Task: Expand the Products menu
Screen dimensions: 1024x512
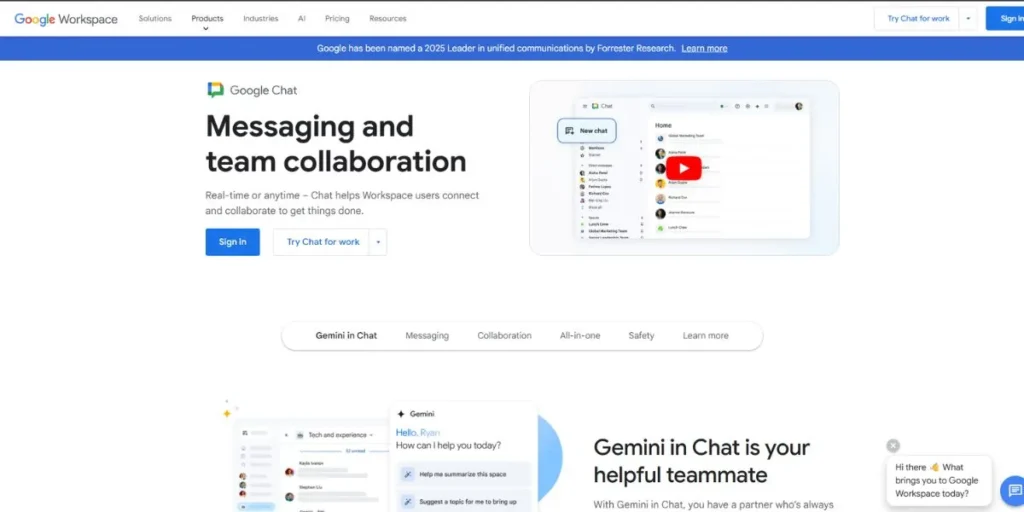Action: pos(207,18)
